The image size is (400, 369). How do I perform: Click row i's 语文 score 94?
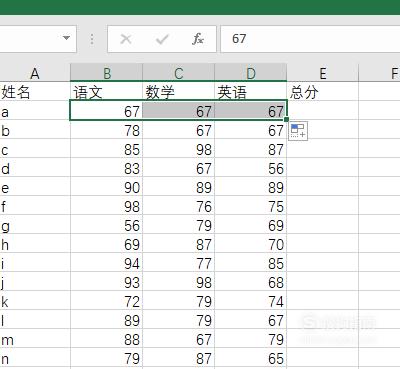(x=107, y=263)
